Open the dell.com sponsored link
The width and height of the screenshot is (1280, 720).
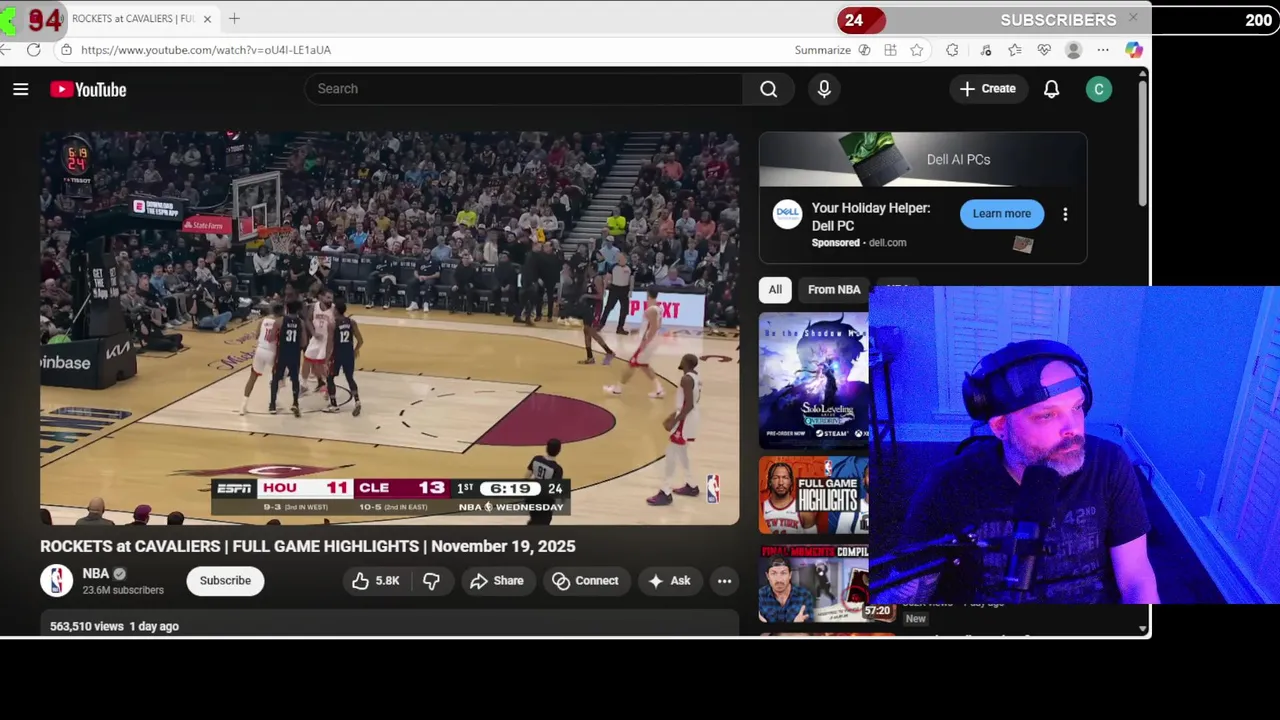coord(887,243)
